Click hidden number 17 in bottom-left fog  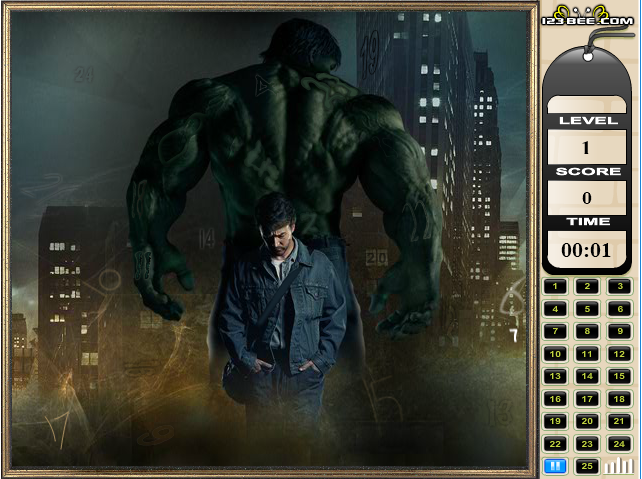[x=57, y=429]
